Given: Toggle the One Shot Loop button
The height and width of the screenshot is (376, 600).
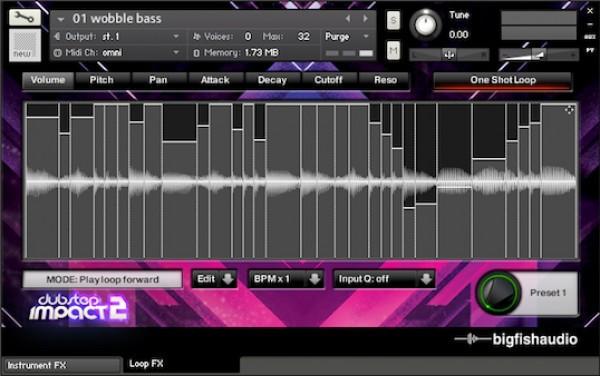Looking at the screenshot, I should (503, 81).
